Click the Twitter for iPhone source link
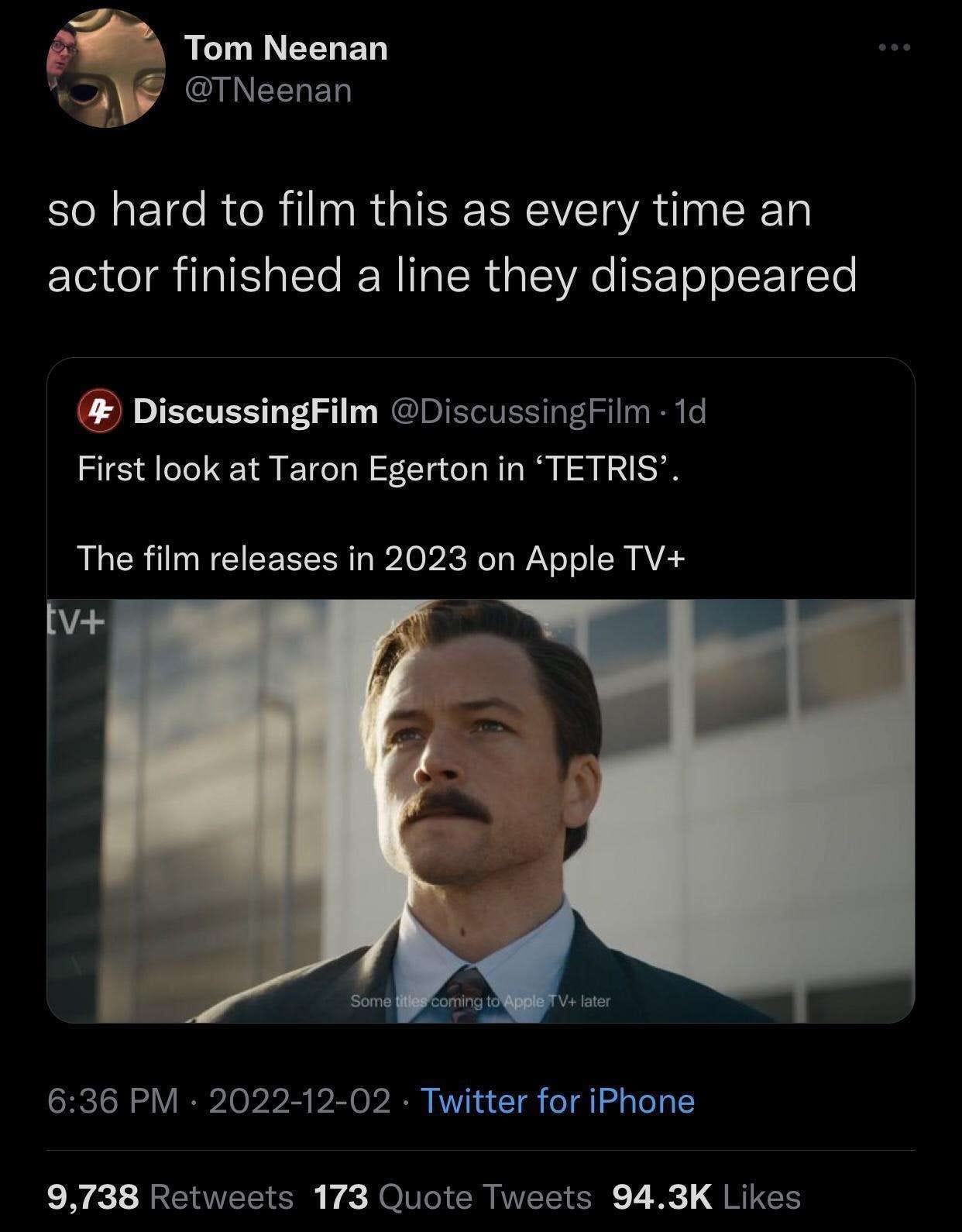This screenshot has width=962, height=1232. [x=558, y=1101]
